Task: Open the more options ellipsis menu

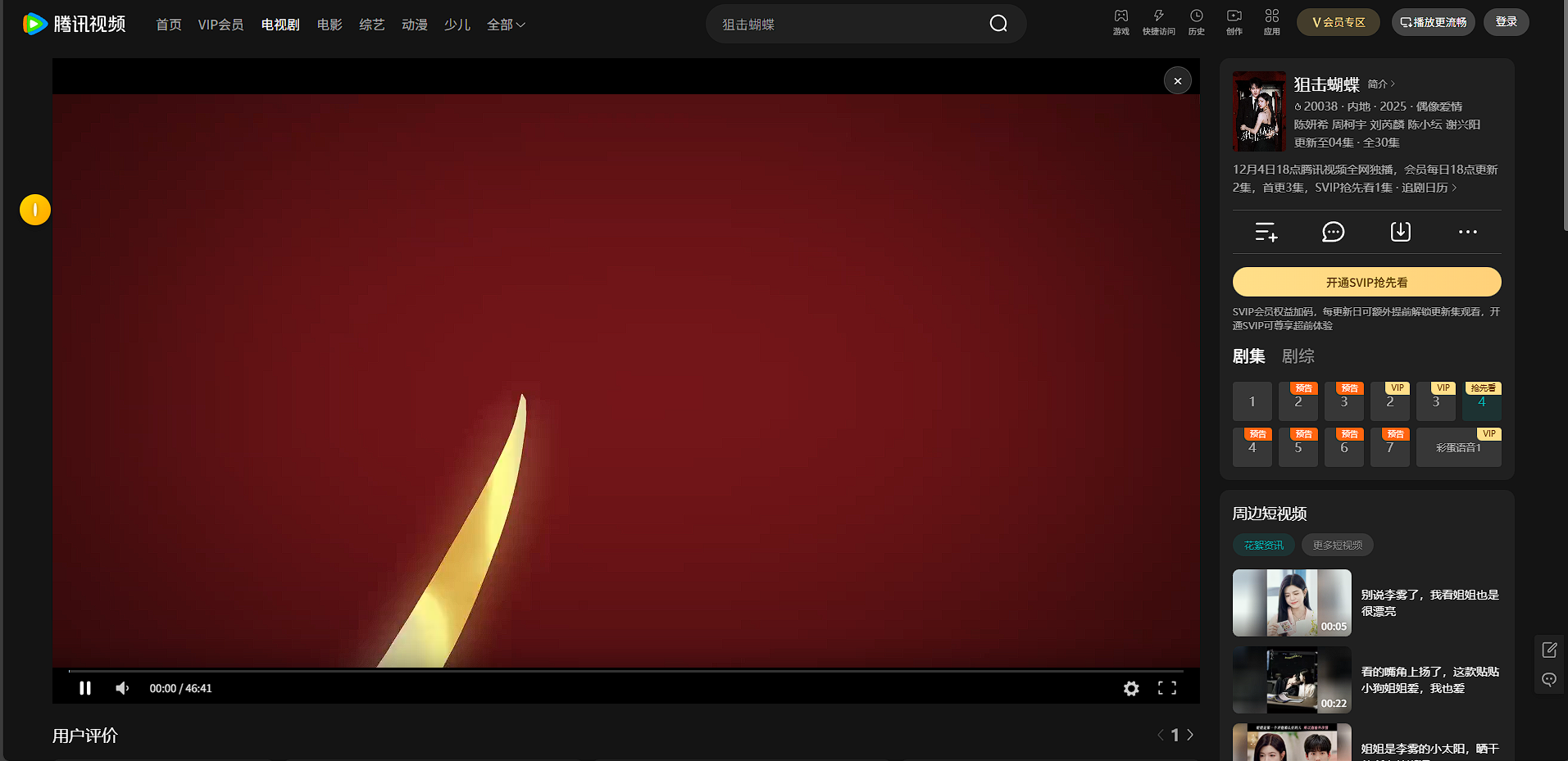Action: (x=1467, y=232)
